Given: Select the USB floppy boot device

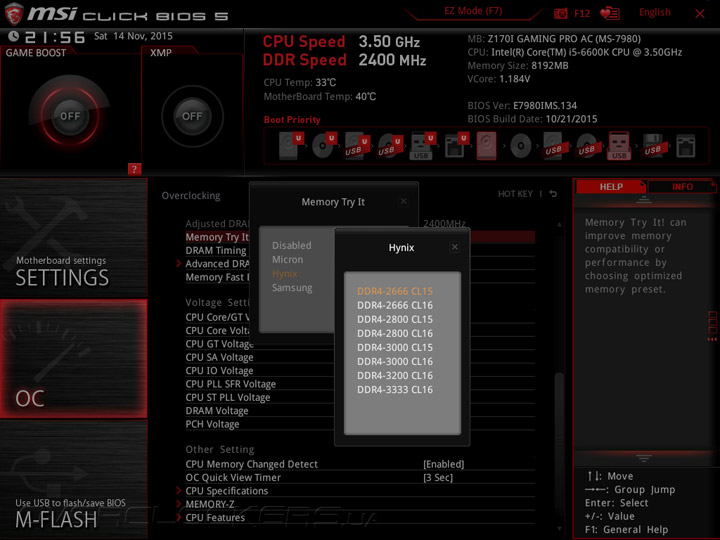Looking at the screenshot, I should [x=653, y=146].
